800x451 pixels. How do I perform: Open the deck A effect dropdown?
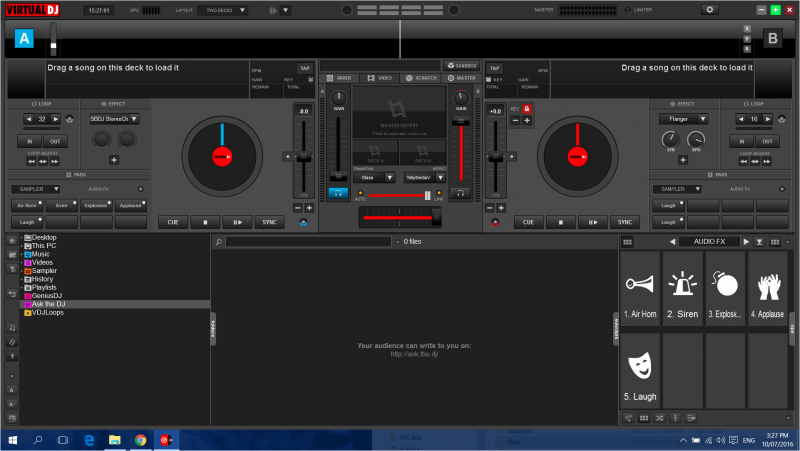coord(114,119)
